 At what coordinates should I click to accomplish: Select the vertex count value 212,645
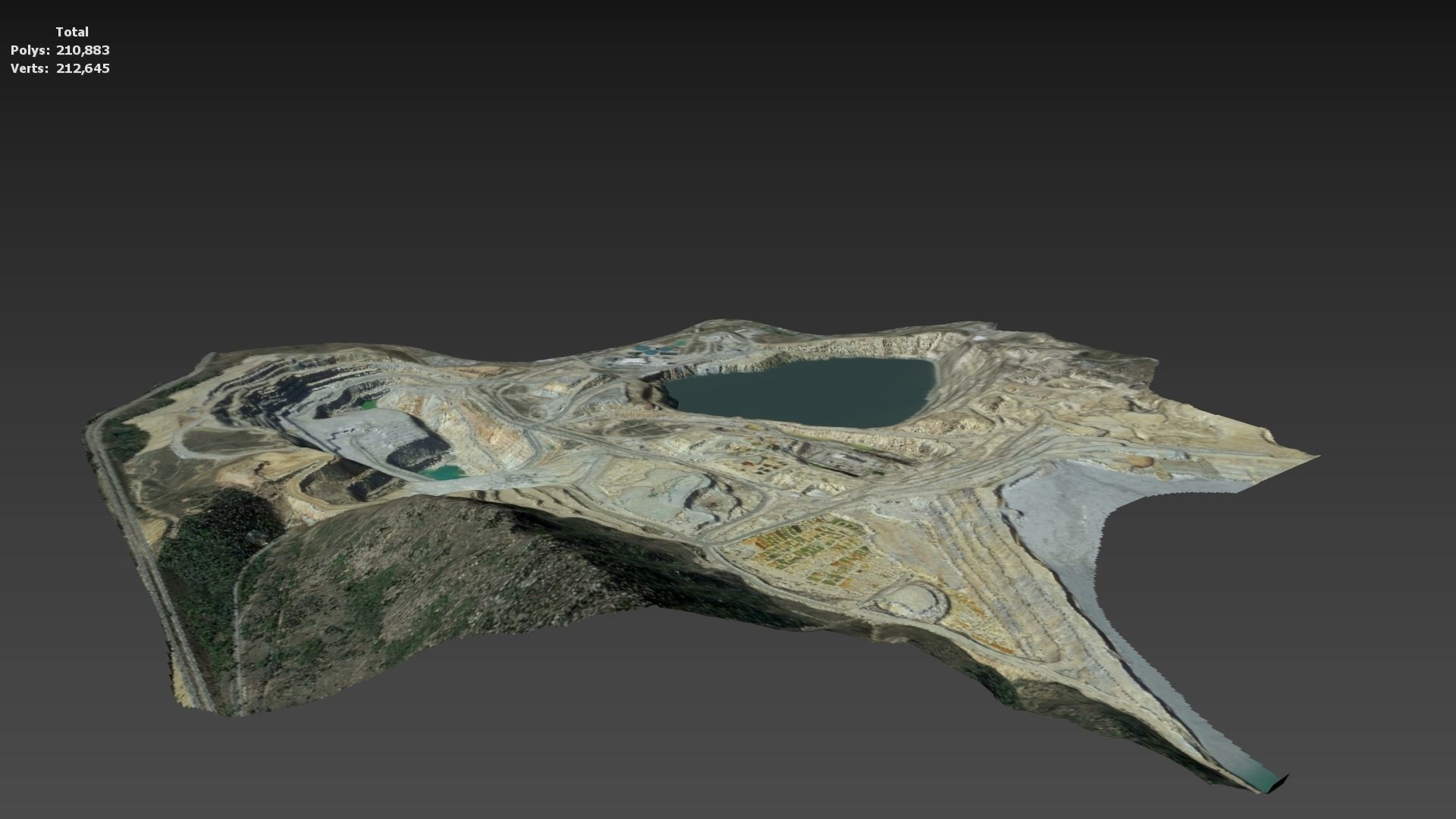(x=83, y=68)
